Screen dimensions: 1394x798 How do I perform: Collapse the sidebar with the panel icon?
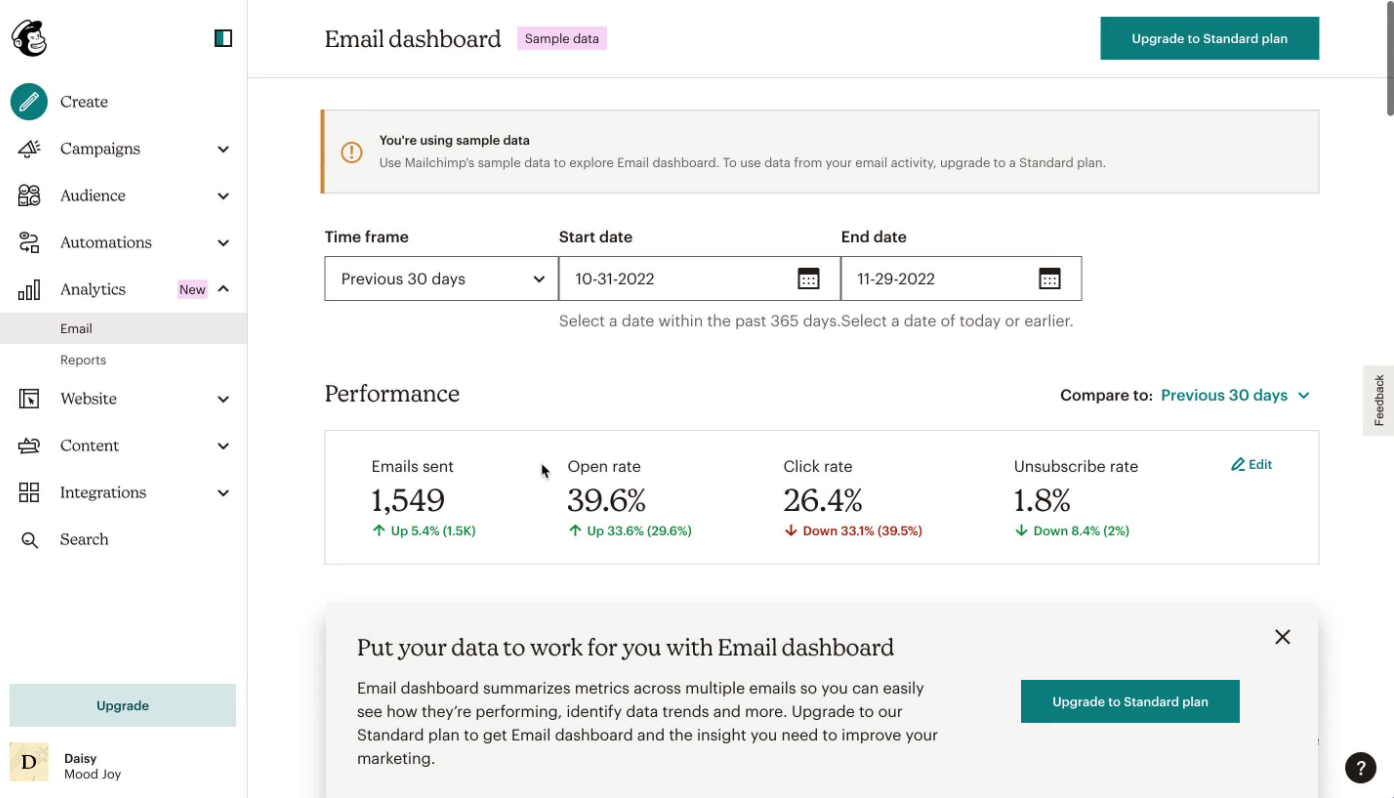pyautogui.click(x=223, y=38)
